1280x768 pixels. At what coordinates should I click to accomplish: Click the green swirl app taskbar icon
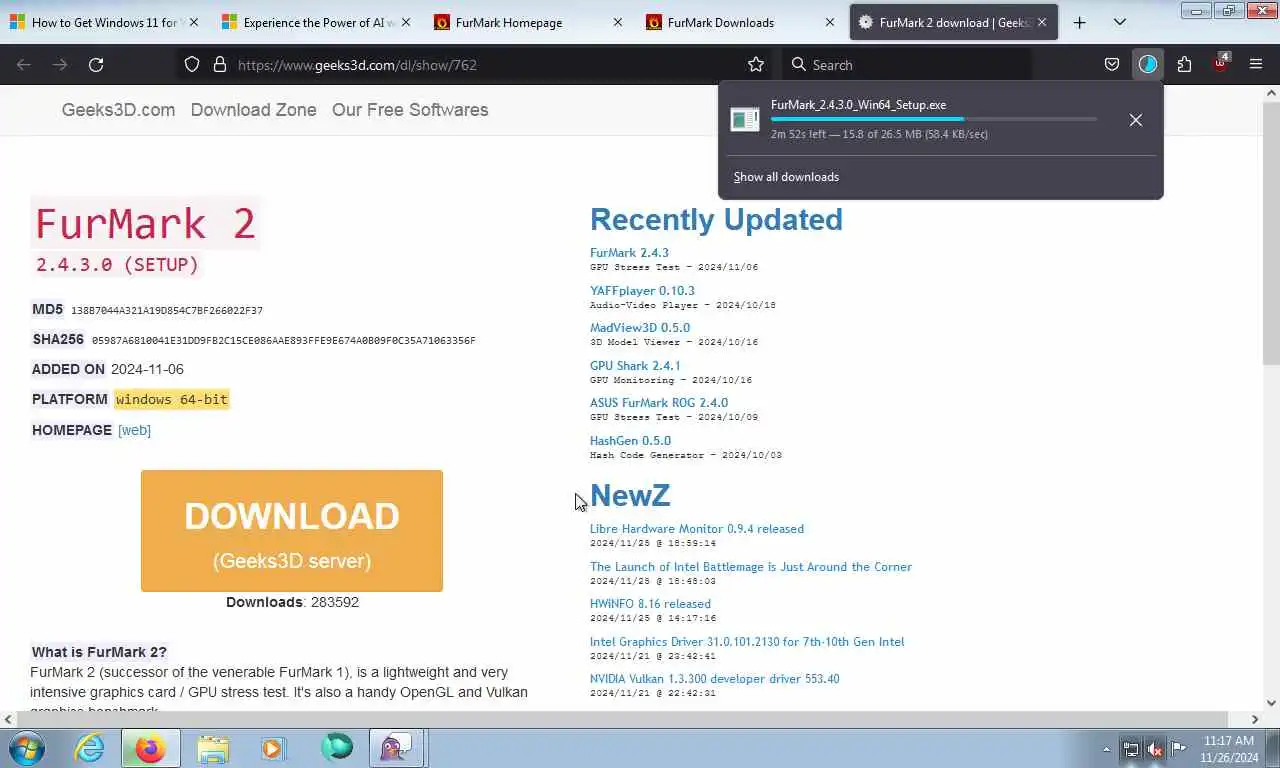336,748
